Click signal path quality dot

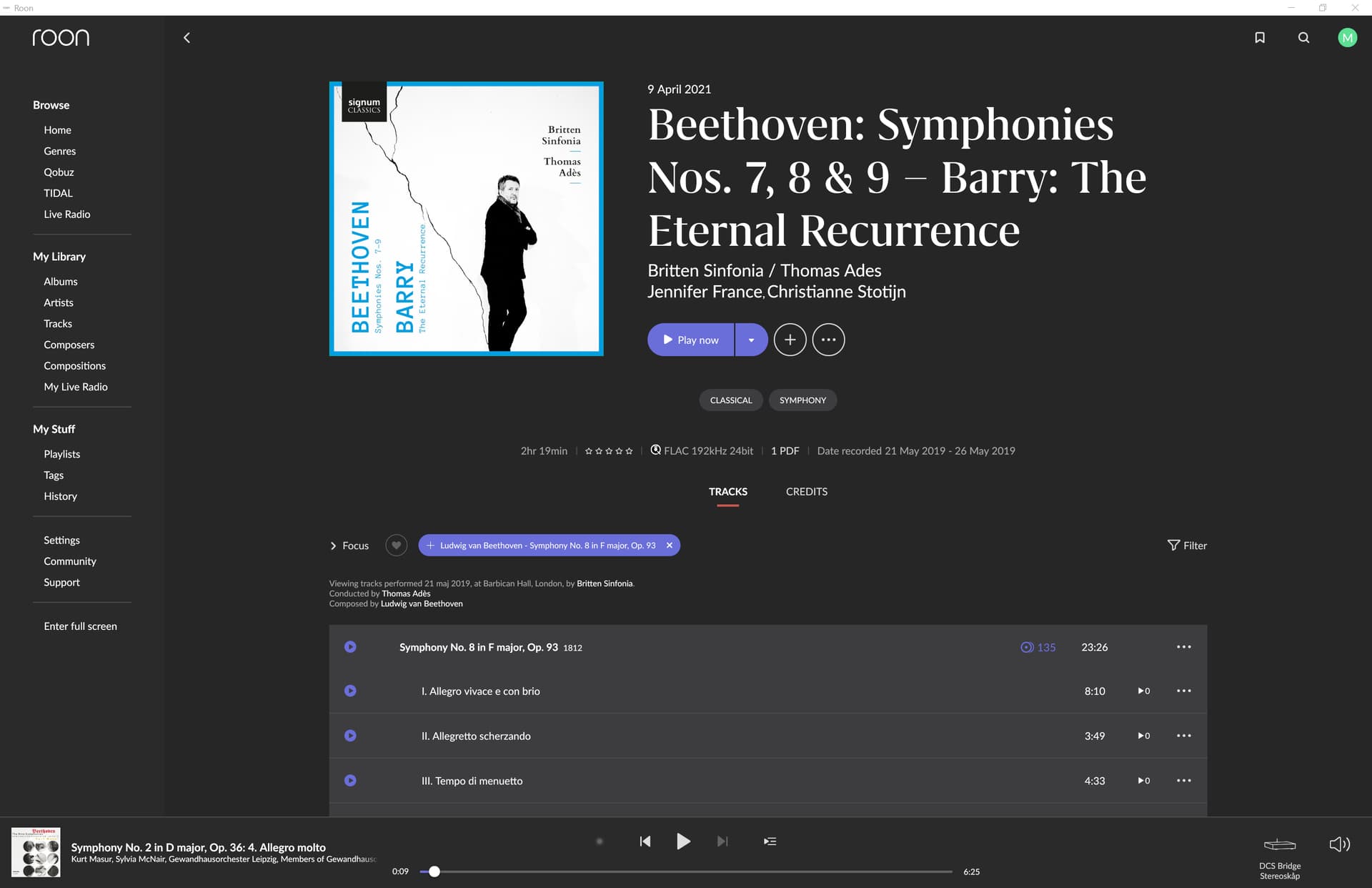click(x=600, y=842)
